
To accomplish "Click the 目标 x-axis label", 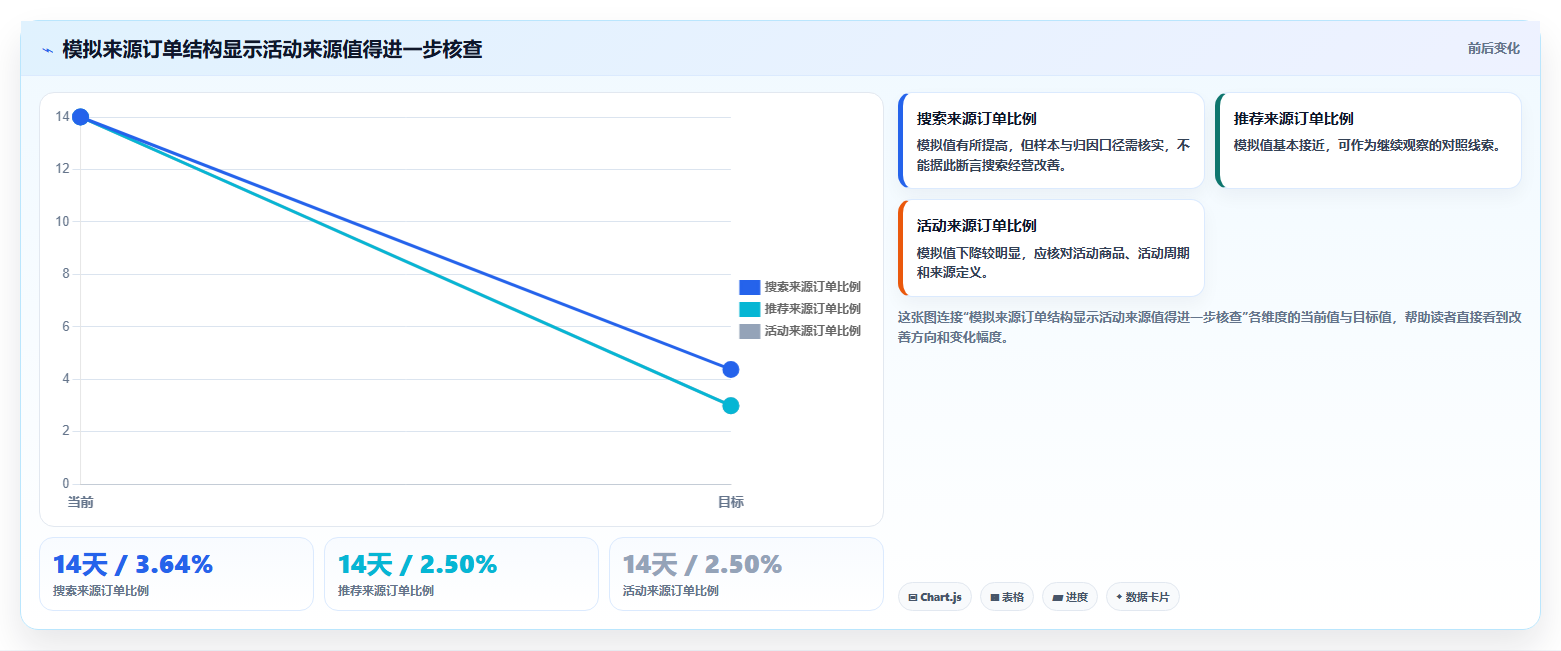I will pos(731,502).
